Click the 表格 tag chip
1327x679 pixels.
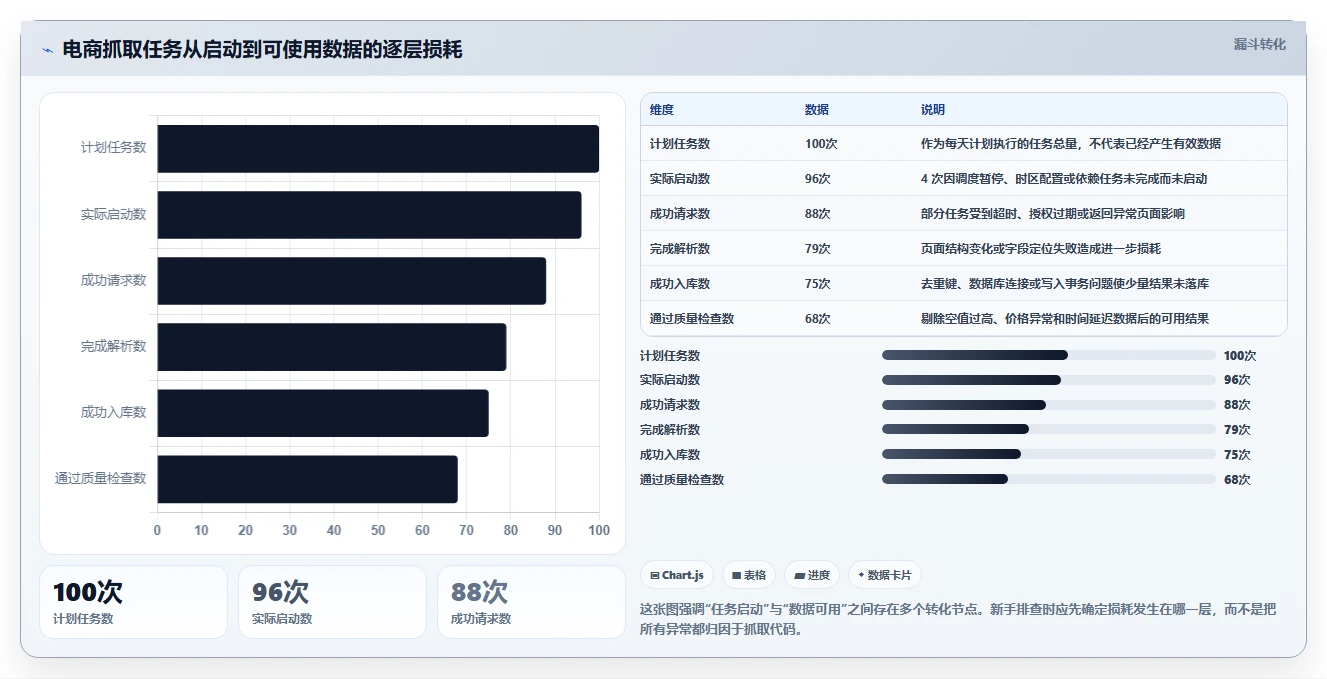(749, 575)
